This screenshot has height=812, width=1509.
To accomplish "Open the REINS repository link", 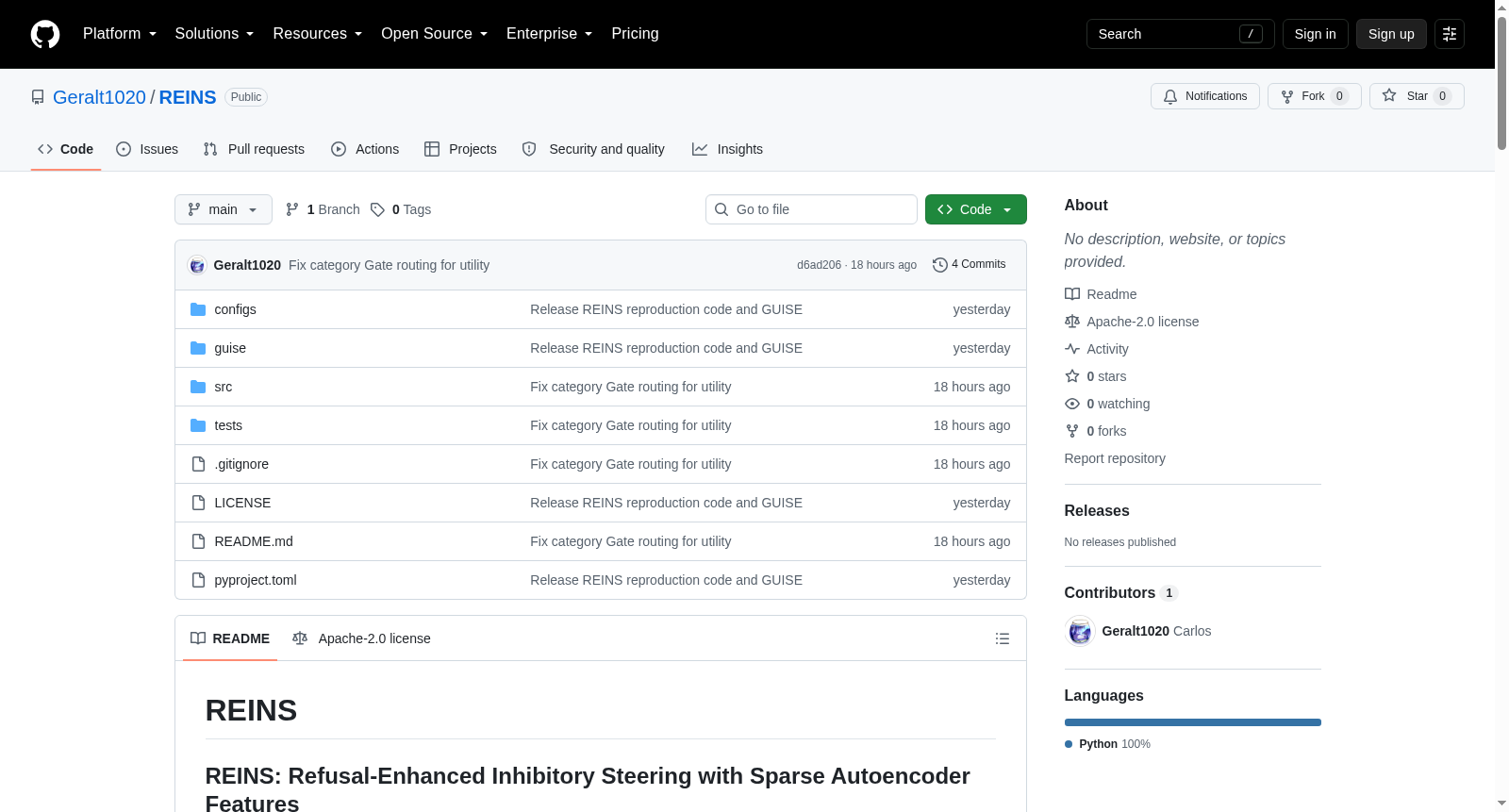I will 188,97.
